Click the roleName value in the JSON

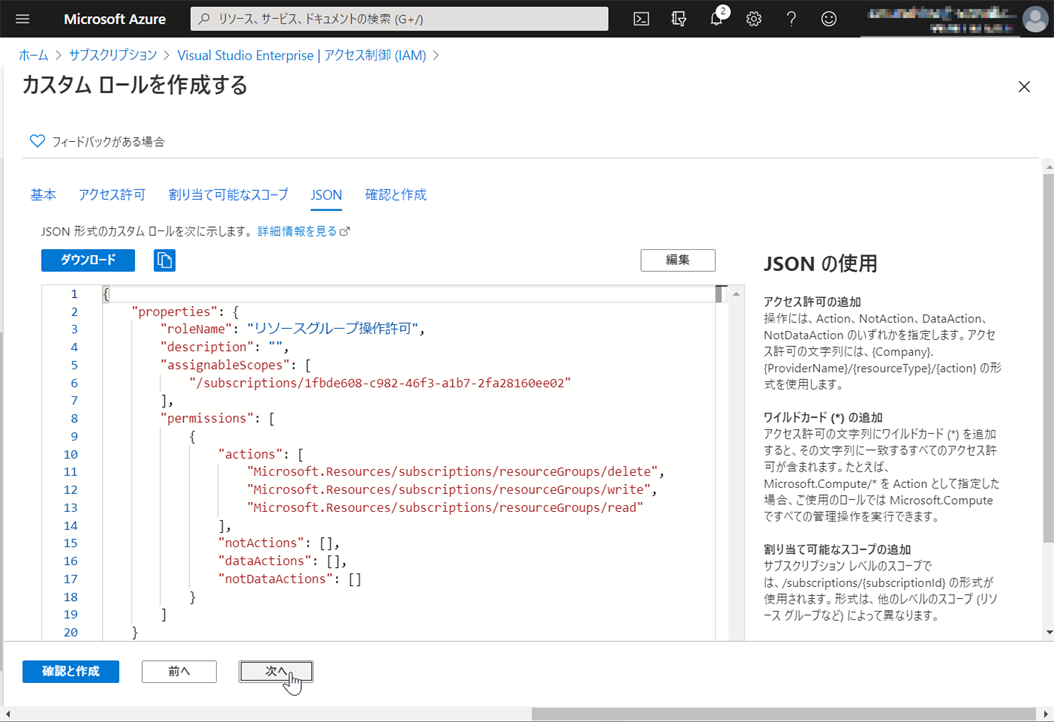pos(333,329)
